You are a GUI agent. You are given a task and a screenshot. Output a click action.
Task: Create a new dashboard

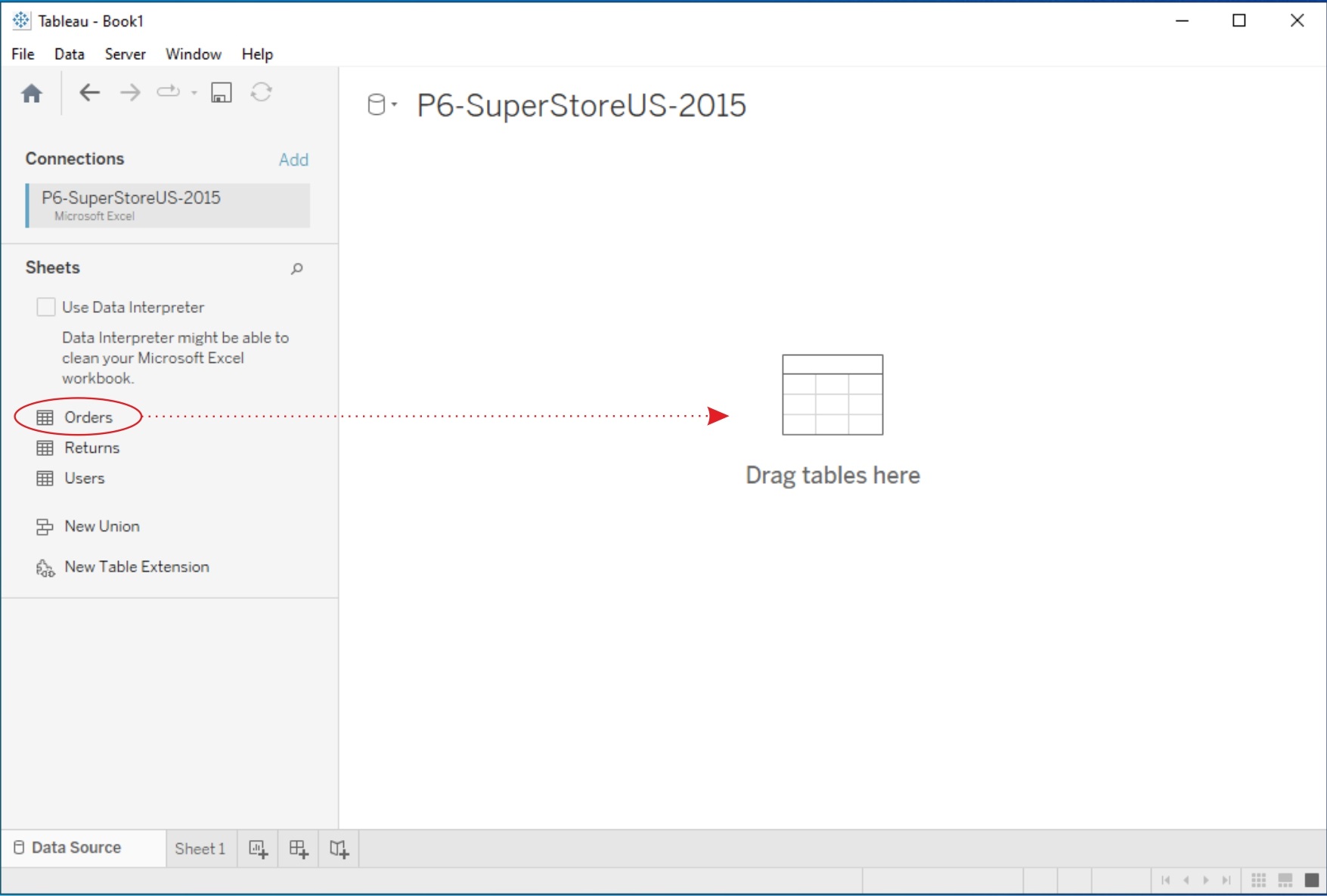[299, 849]
